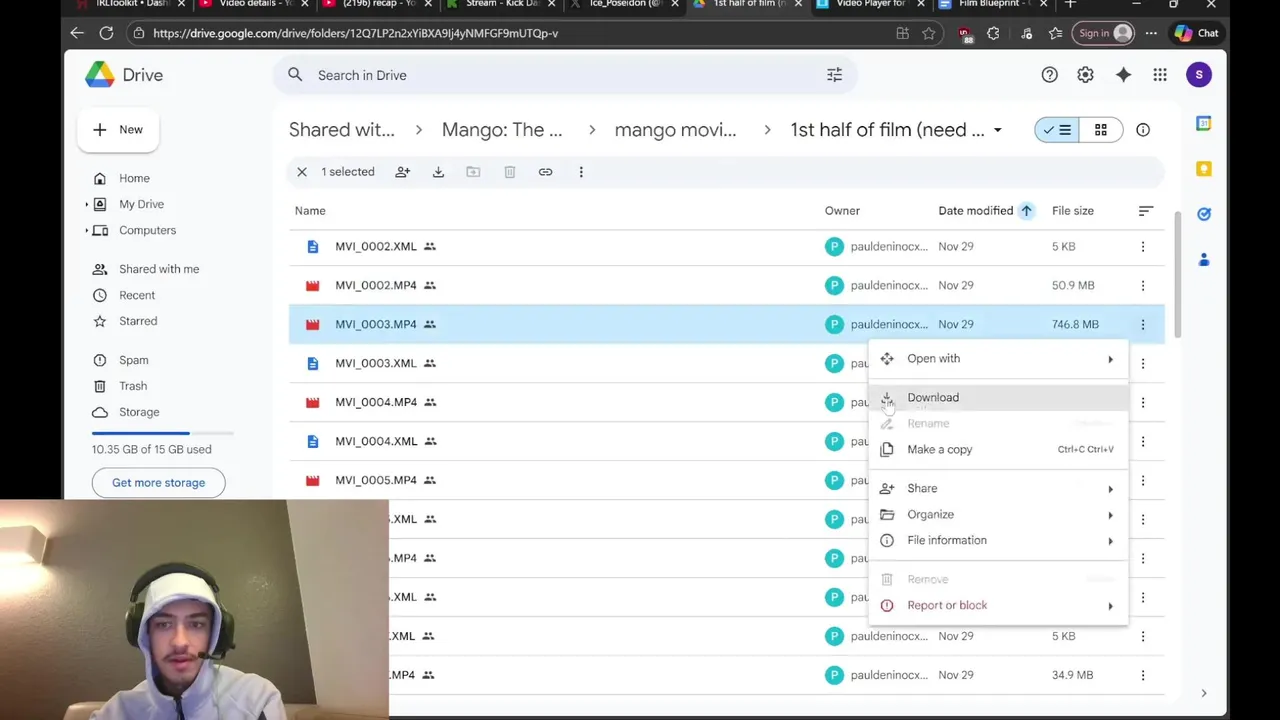
Task: Open the account avatar S
Action: point(1199,75)
